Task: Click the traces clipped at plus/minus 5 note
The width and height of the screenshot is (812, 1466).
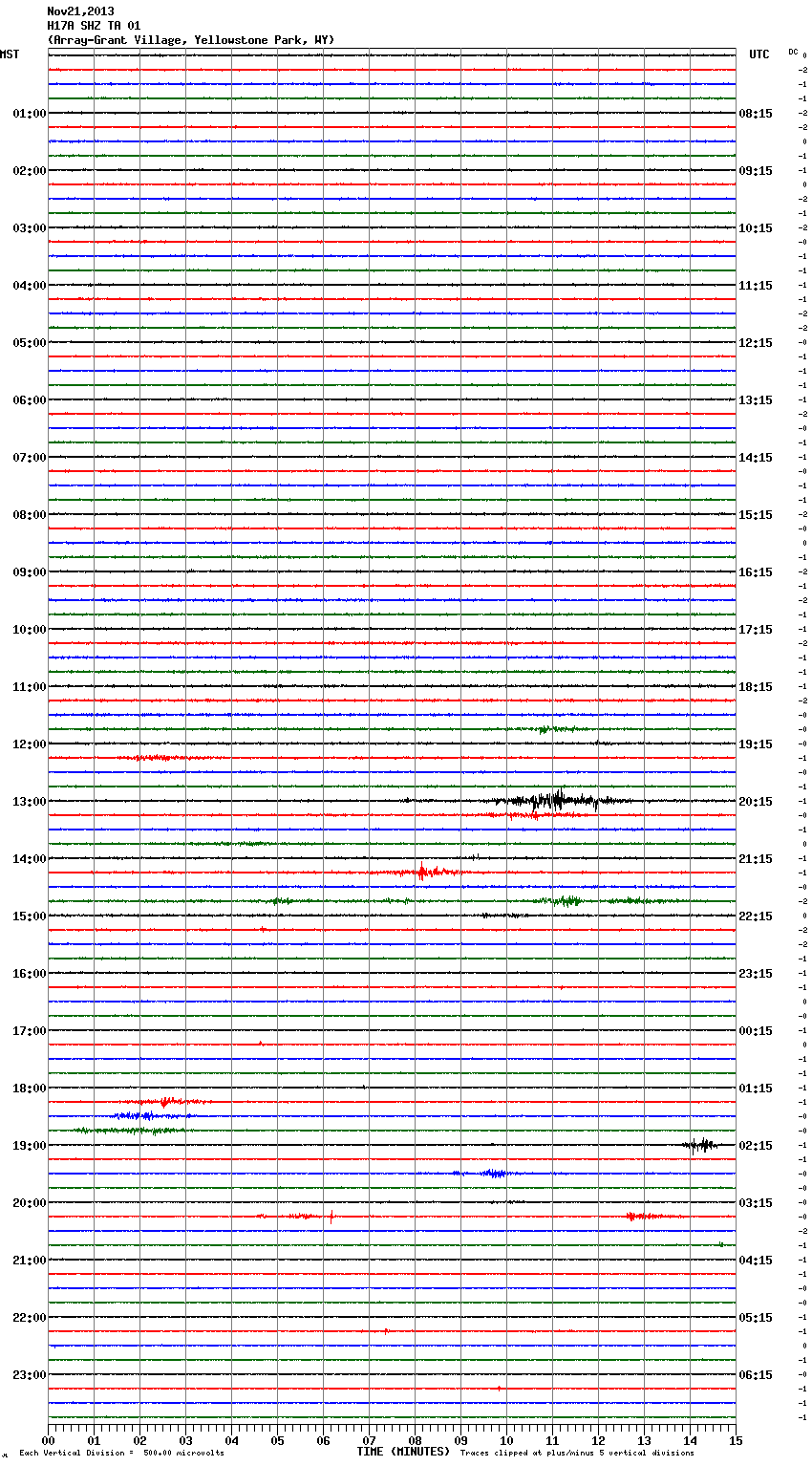Action: pyautogui.click(x=577, y=1453)
